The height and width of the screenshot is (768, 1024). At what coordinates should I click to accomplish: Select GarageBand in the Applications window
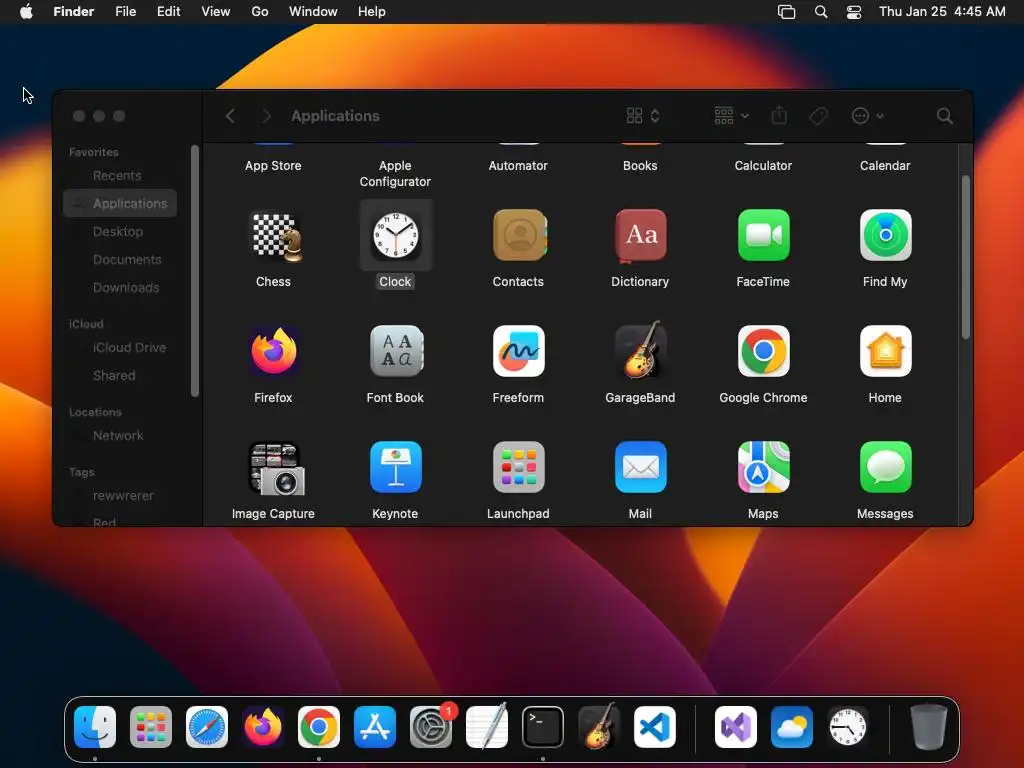click(x=641, y=350)
